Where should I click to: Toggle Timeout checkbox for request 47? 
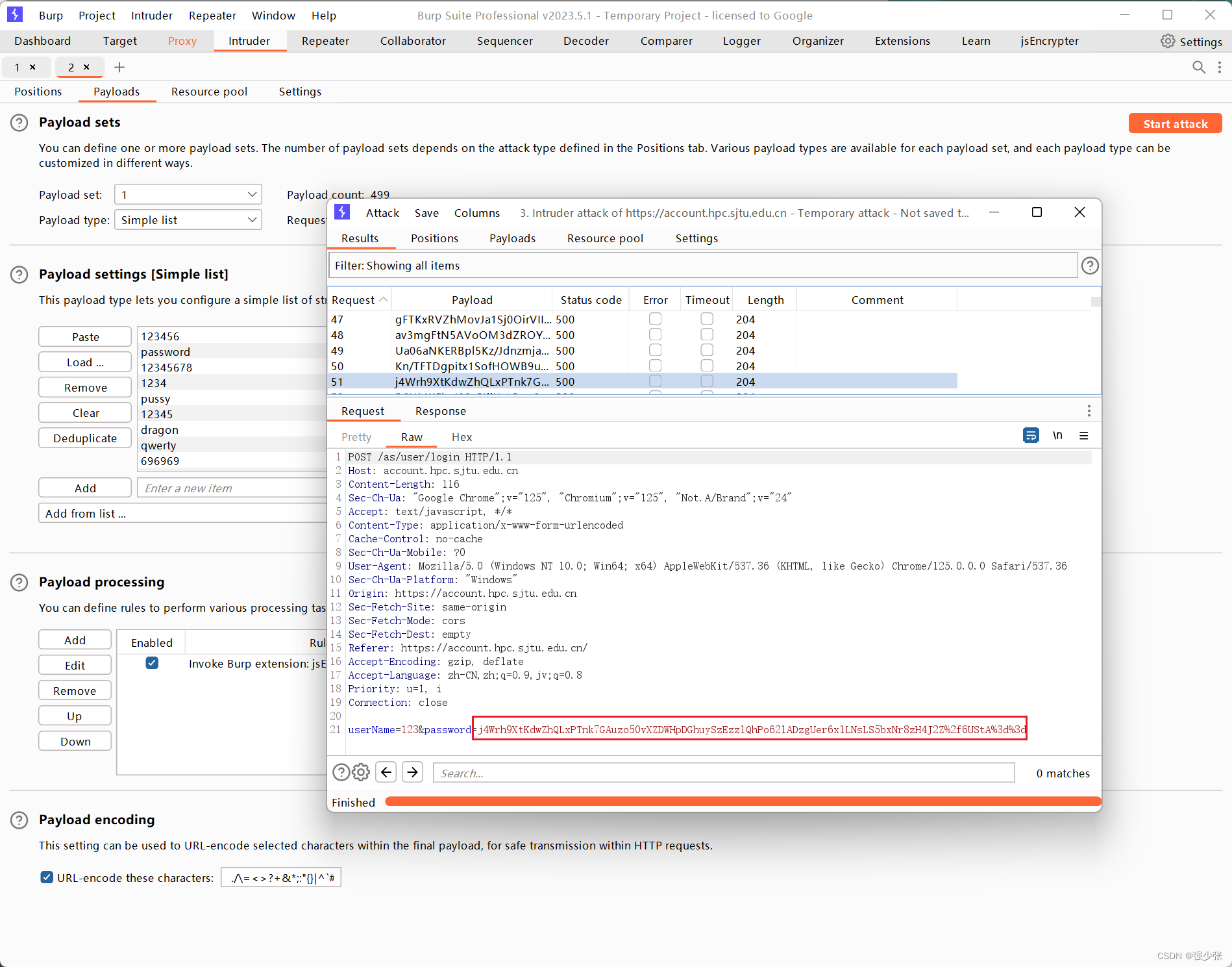click(x=707, y=319)
